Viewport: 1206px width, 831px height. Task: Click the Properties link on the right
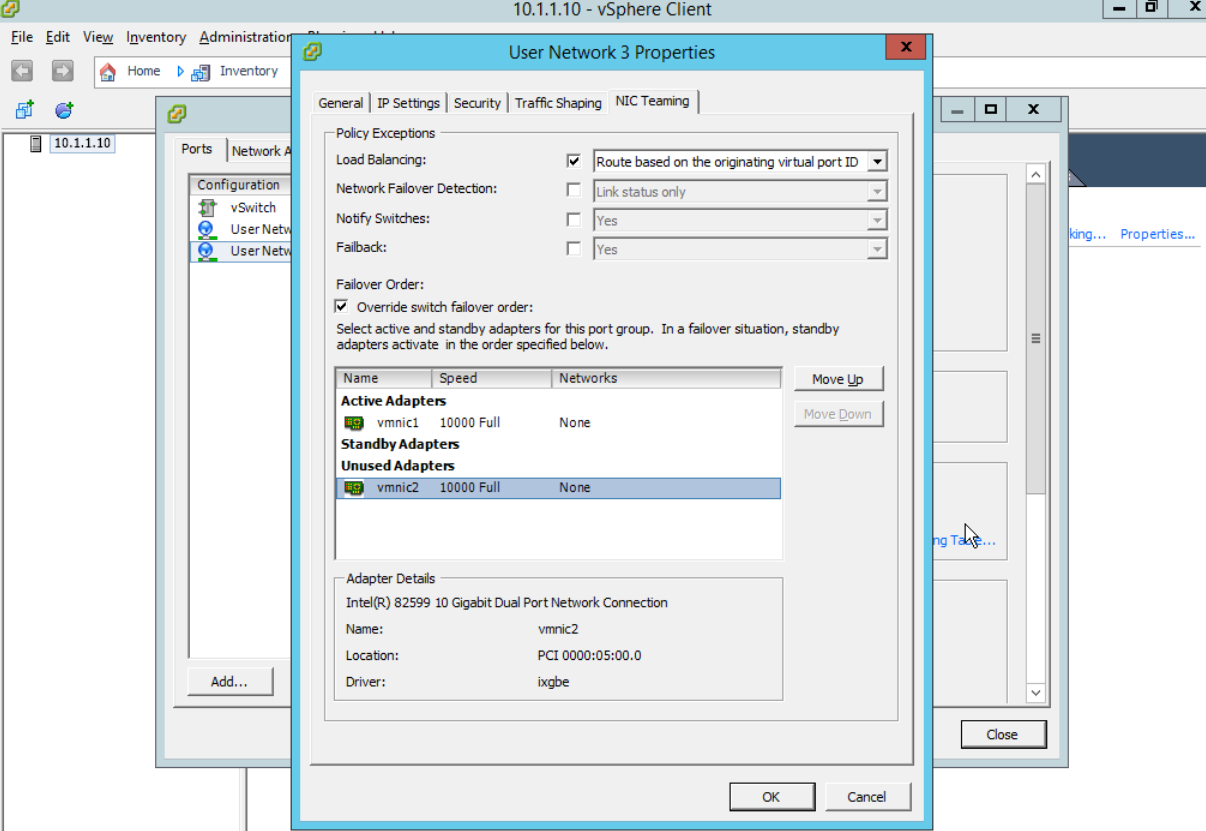(x=1157, y=233)
